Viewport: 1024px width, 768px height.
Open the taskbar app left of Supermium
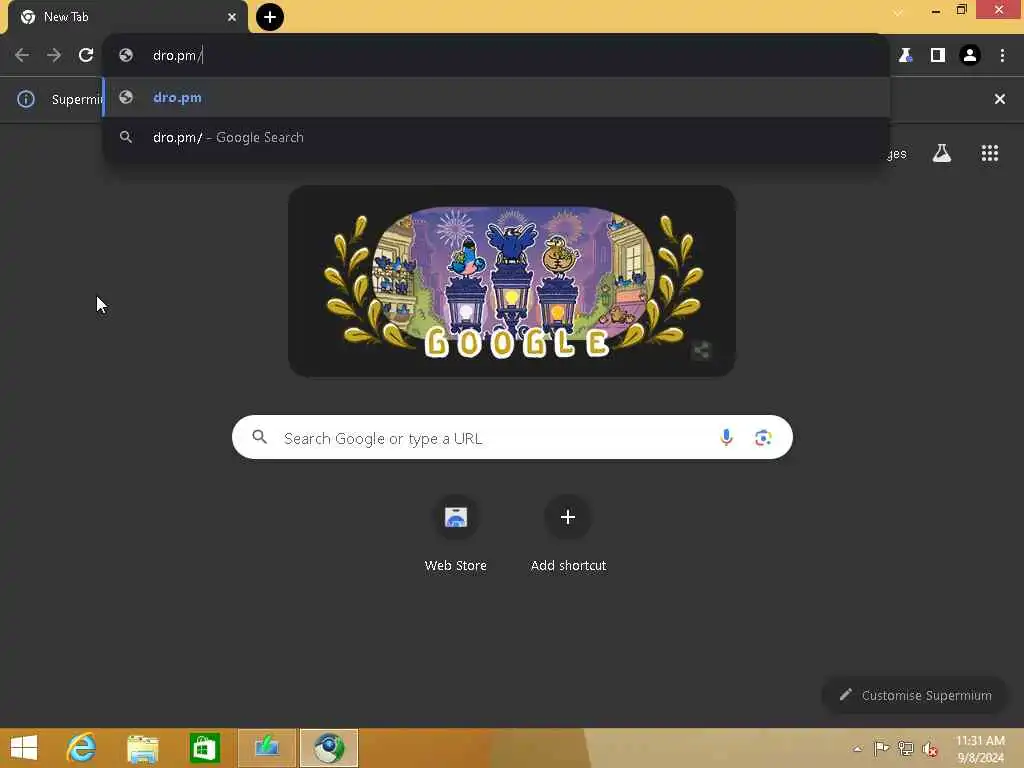coord(267,748)
